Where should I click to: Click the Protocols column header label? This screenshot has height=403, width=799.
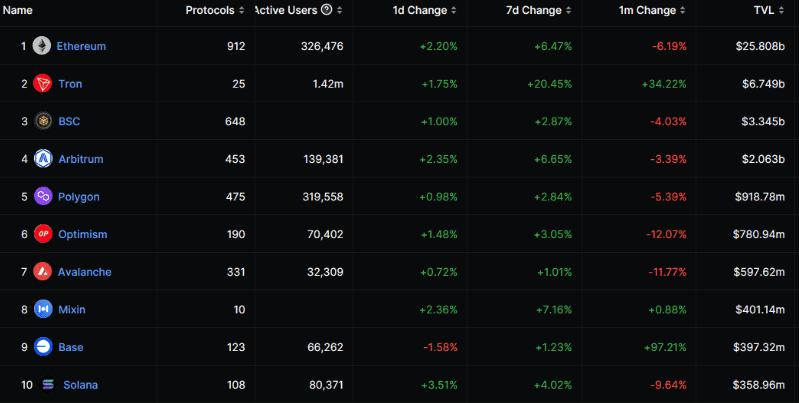(210, 10)
